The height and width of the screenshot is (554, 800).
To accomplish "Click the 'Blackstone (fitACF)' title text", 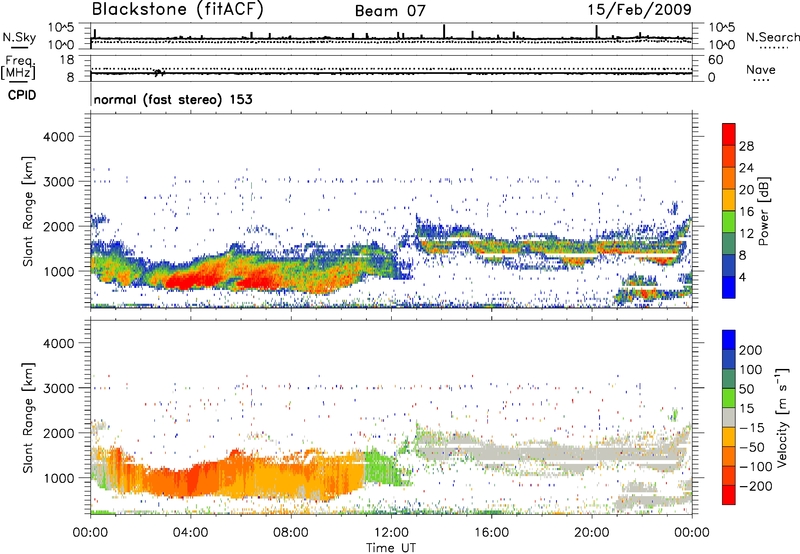I will pos(178,10).
